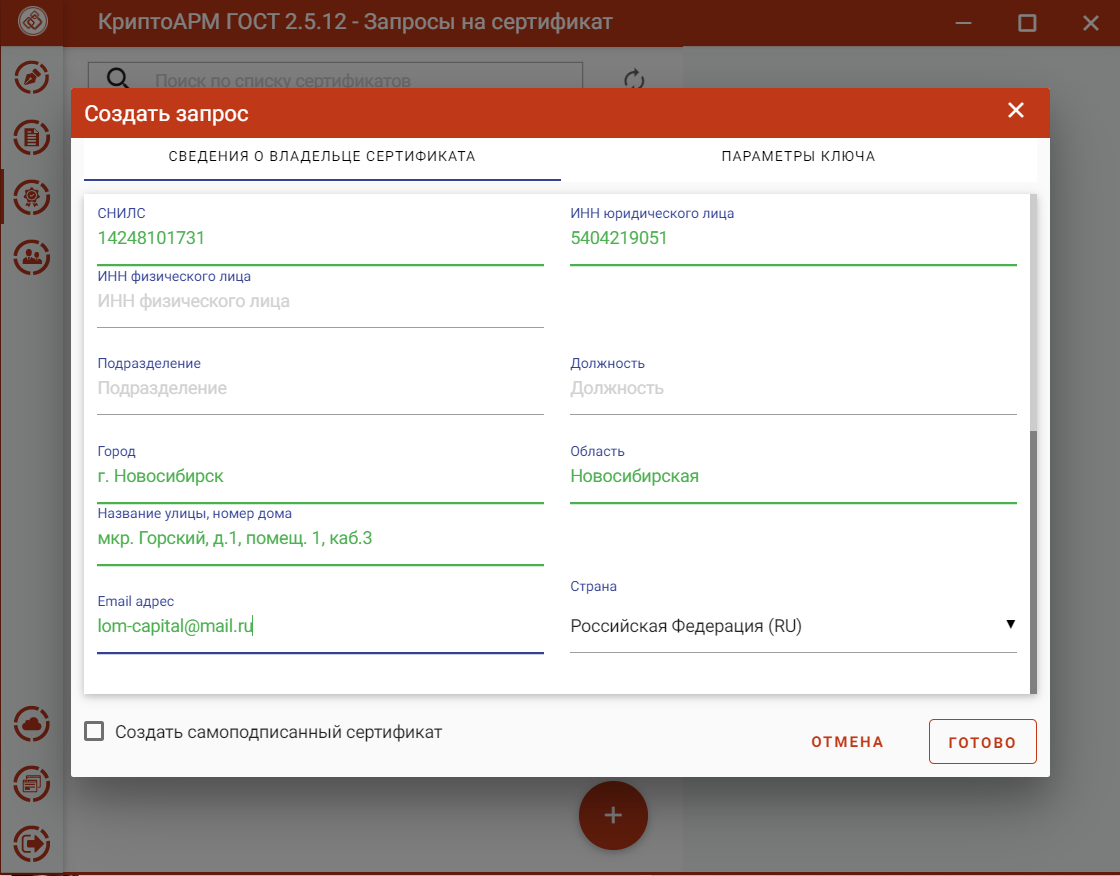
Task: Click the exit arrow sidebar icon
Action: [31, 843]
